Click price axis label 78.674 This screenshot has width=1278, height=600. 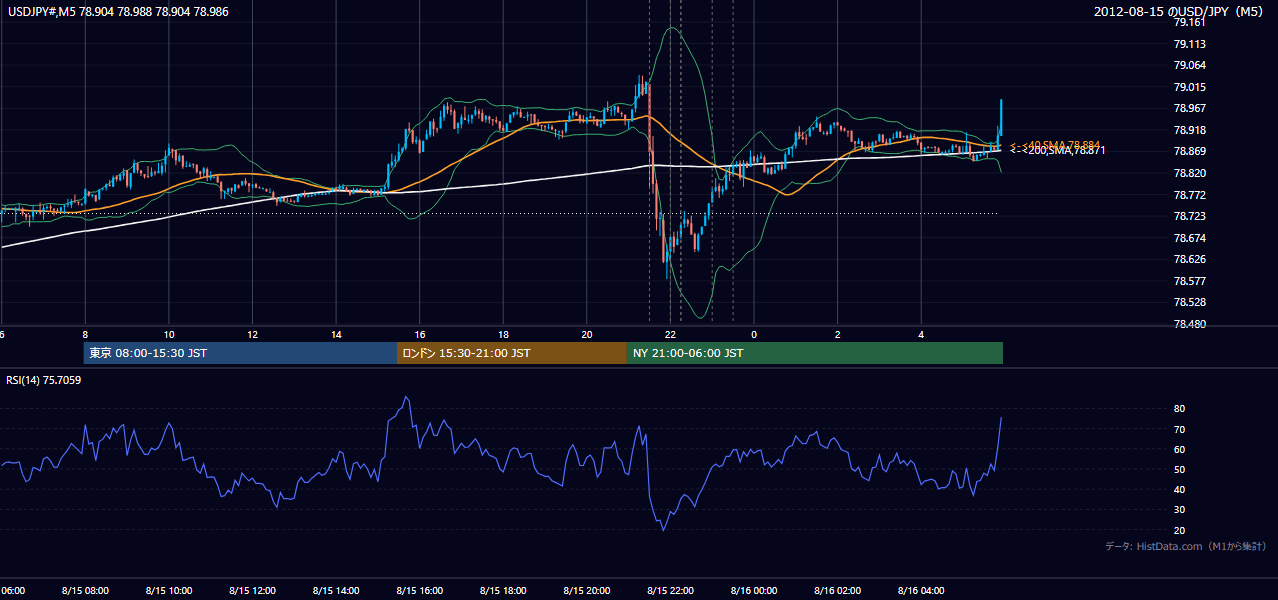coord(1189,238)
